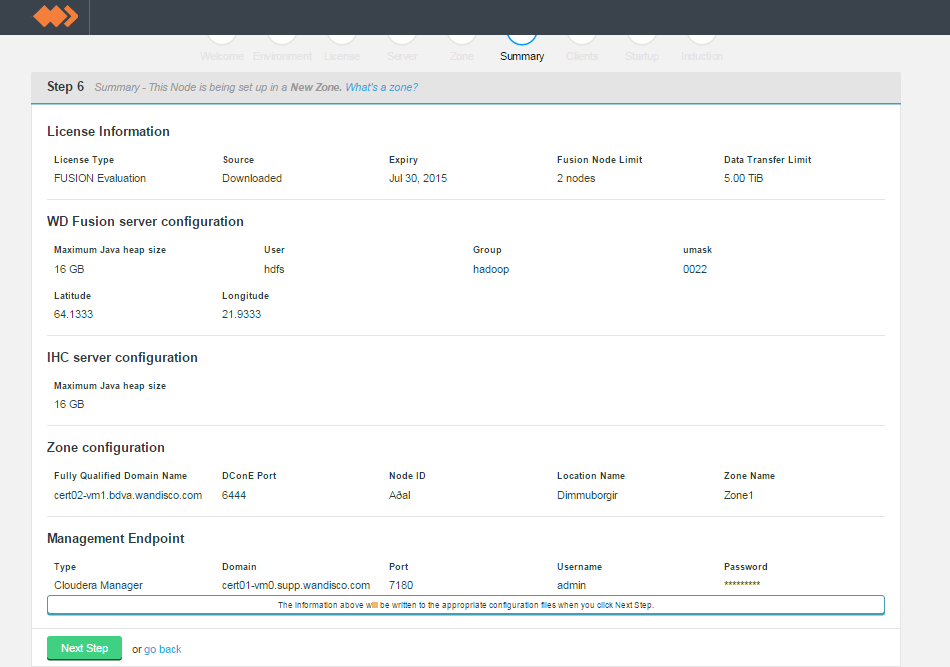
Task: Click the umask value "0022"
Action: (695, 269)
